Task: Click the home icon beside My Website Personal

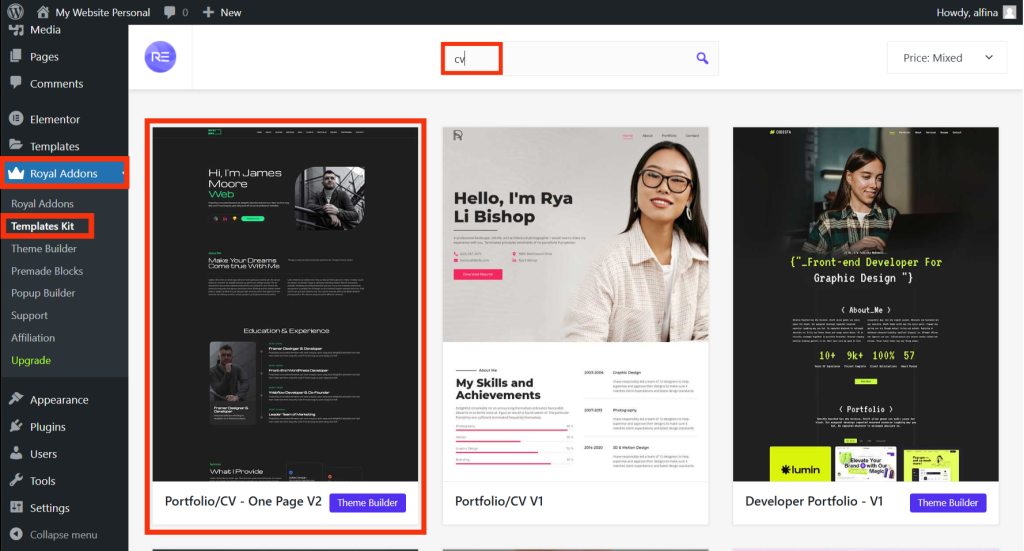Action: click(x=42, y=12)
